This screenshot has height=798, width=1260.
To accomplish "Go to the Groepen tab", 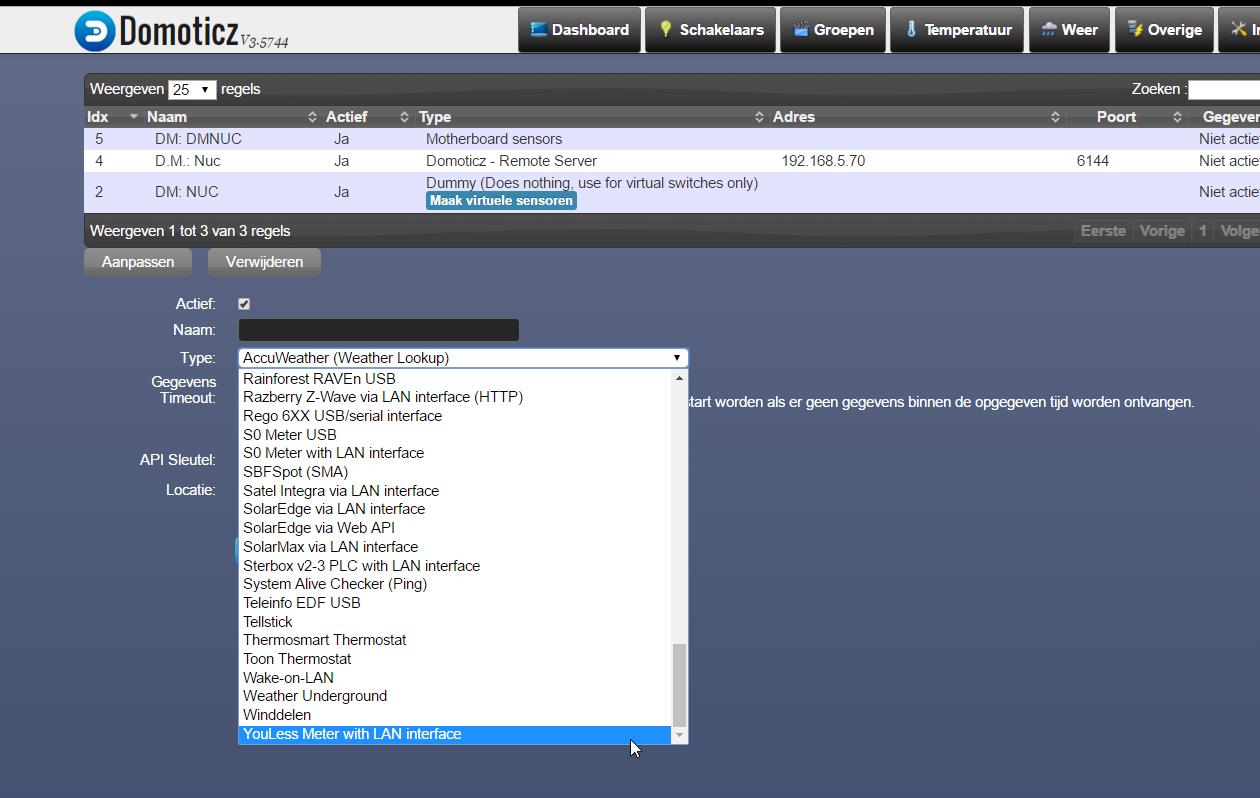I will [832, 30].
